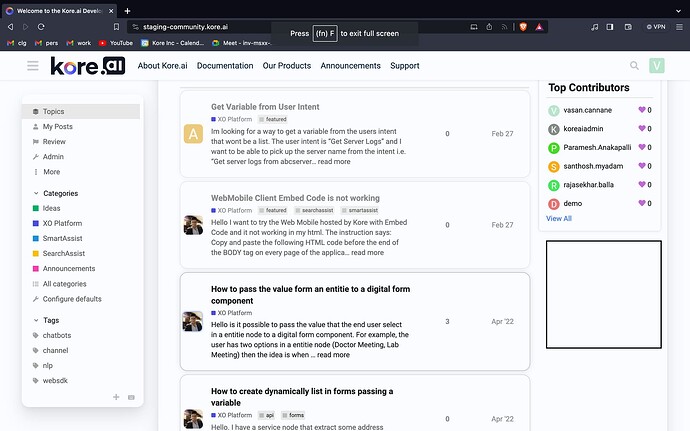This screenshot has height=431, width=690.
Task: Open the Support nav item
Action: pos(405,66)
